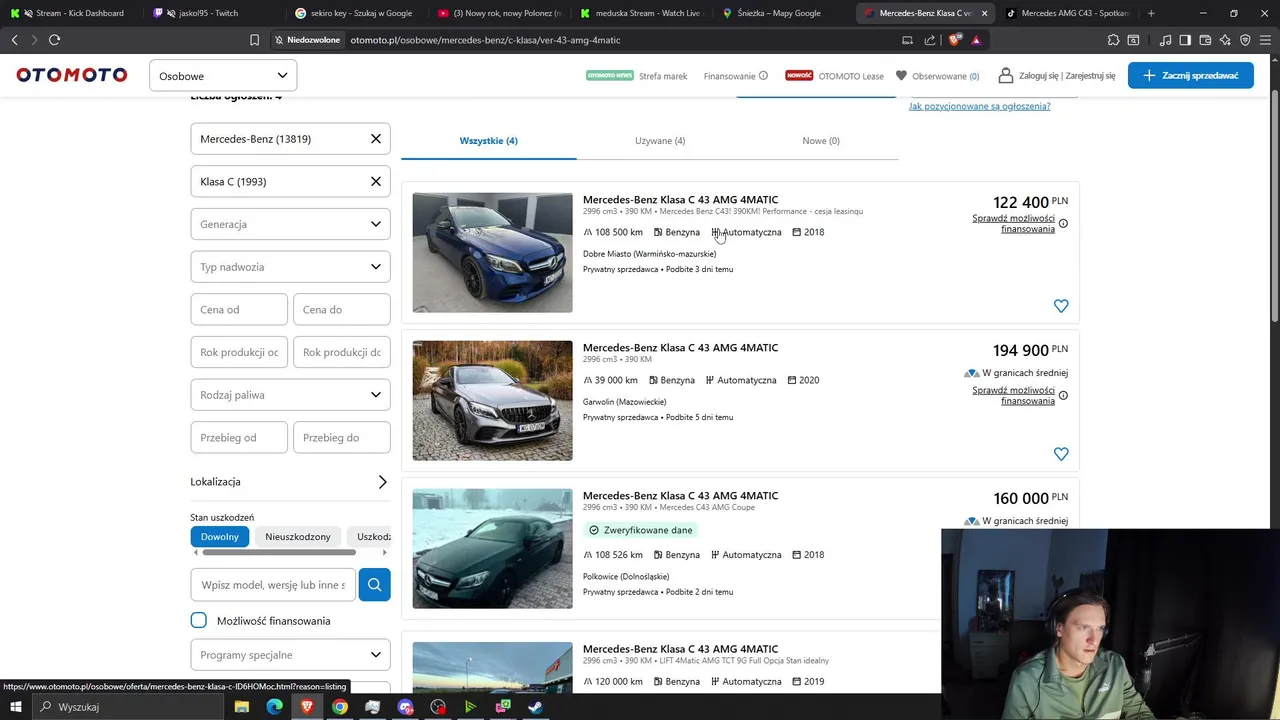Open the Cena od field
Image resolution: width=1280 pixels, height=720 pixels.
click(x=239, y=310)
